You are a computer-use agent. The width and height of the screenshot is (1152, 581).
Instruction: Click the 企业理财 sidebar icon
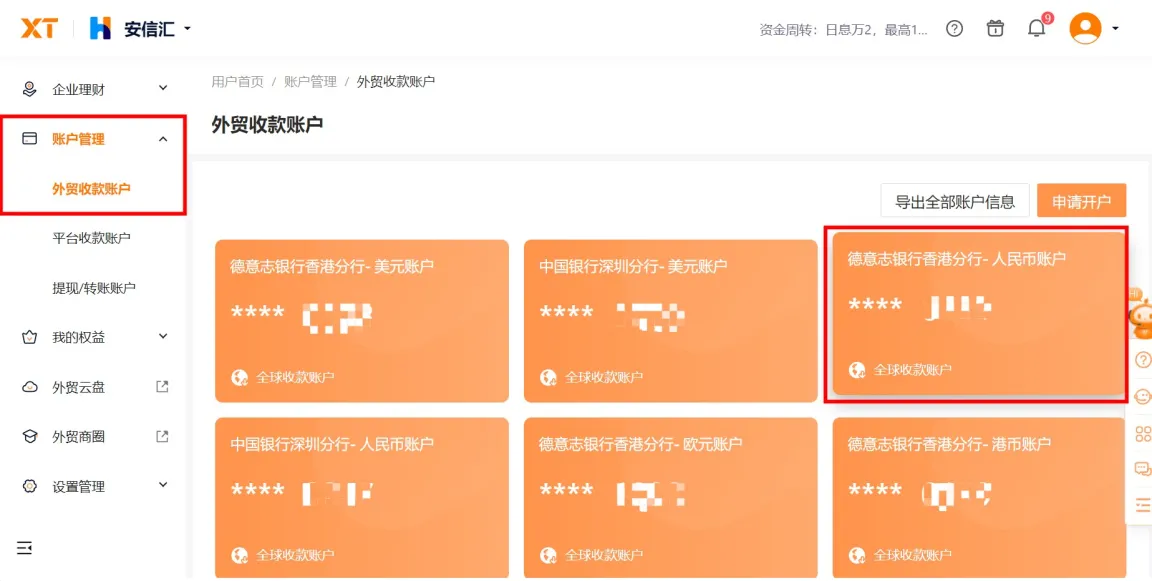click(x=29, y=90)
